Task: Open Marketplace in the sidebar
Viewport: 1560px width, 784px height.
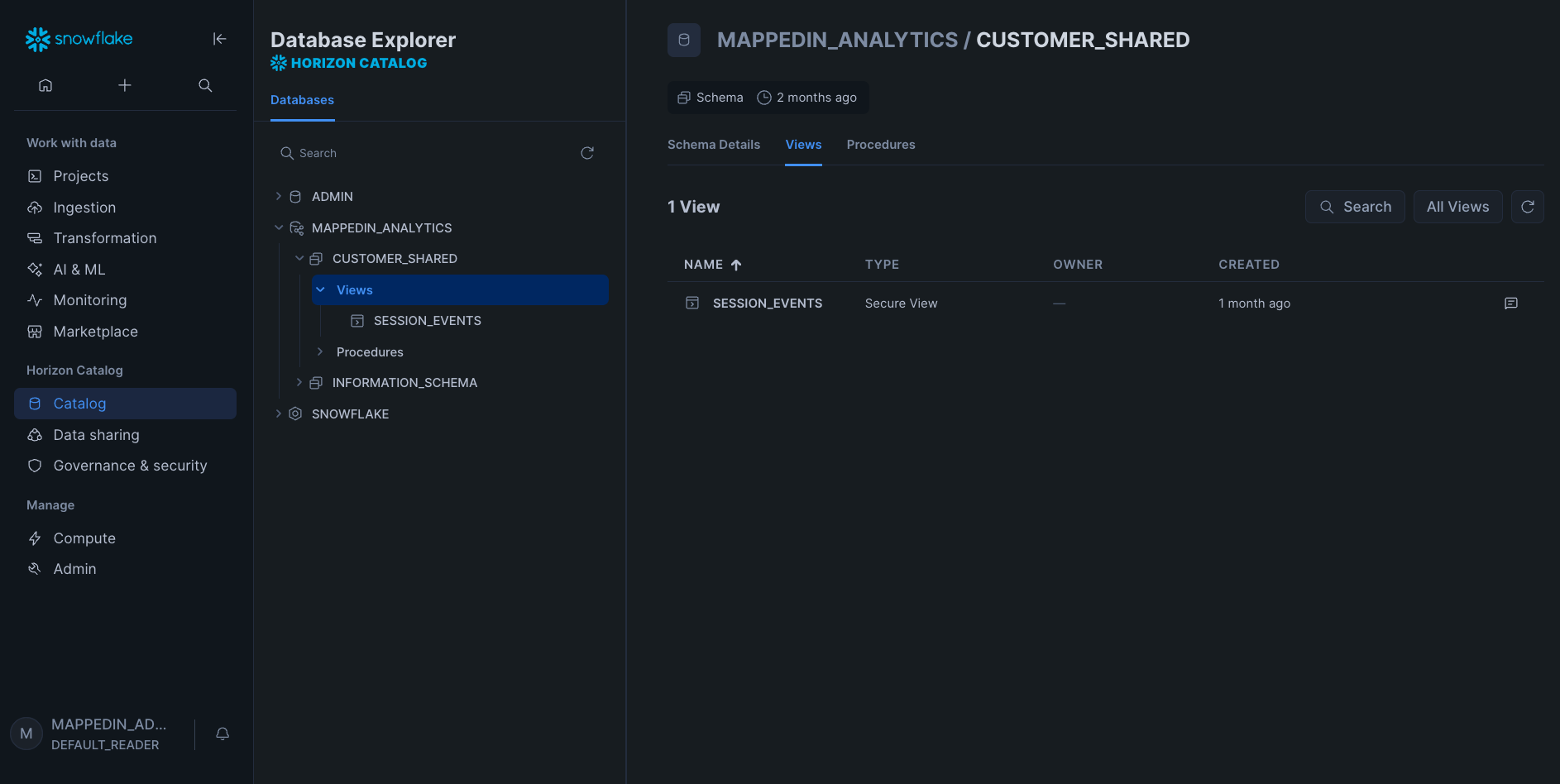Action: click(125, 332)
